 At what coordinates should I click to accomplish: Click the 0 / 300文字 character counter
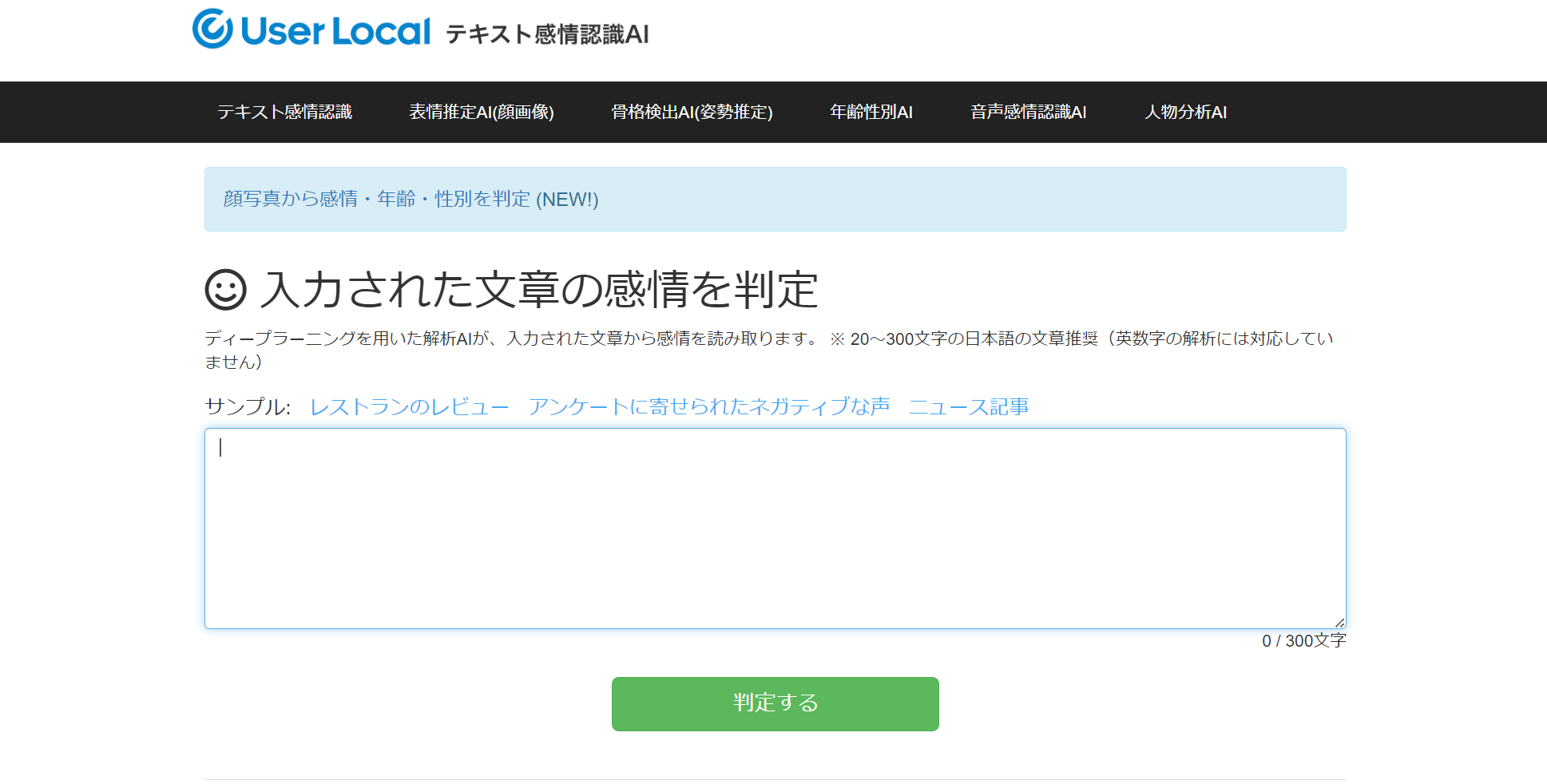pos(1303,639)
